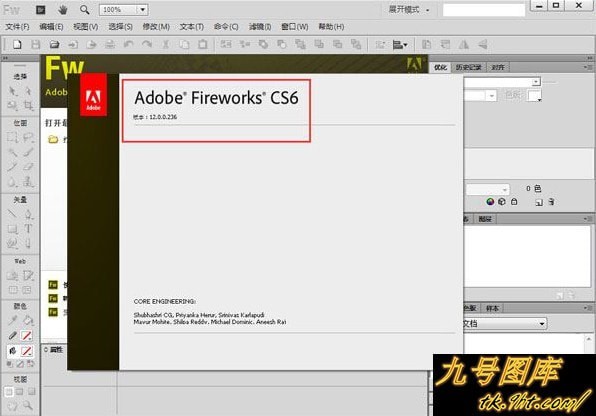Select the Lasso tool

28,137
